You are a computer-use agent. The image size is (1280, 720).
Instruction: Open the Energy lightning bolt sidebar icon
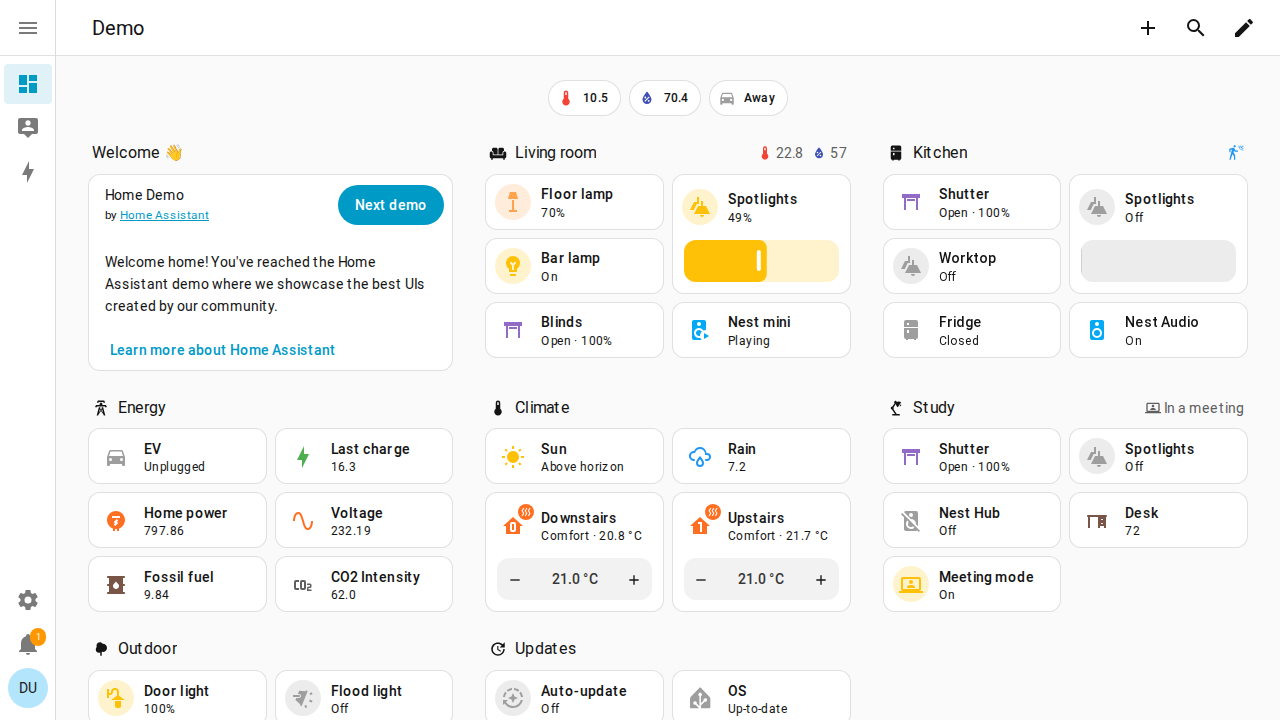click(28, 172)
